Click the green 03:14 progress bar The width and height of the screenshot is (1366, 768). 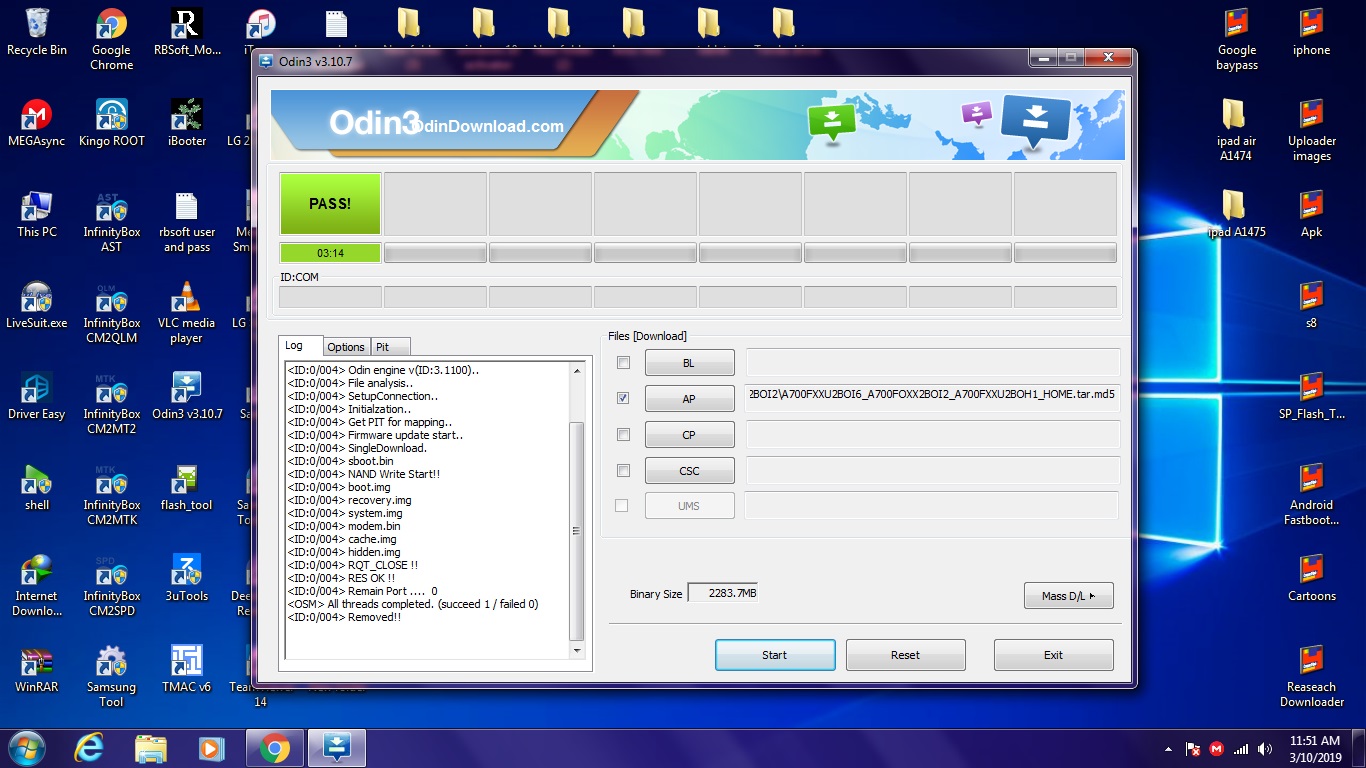(330, 253)
